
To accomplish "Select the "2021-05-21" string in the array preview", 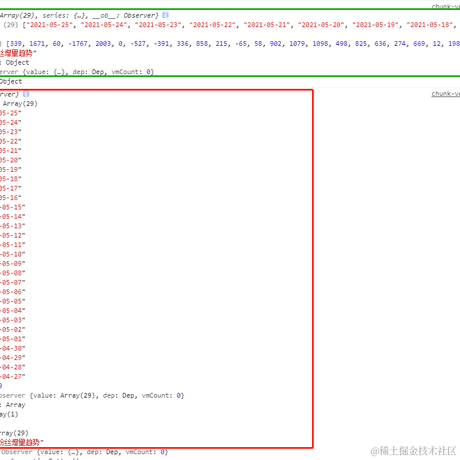I will point(266,25).
